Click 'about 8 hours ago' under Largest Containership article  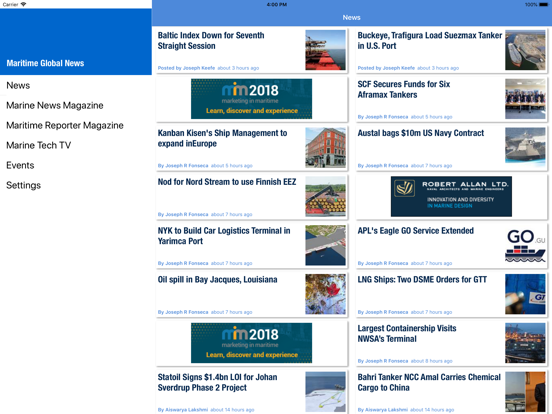click(x=431, y=361)
